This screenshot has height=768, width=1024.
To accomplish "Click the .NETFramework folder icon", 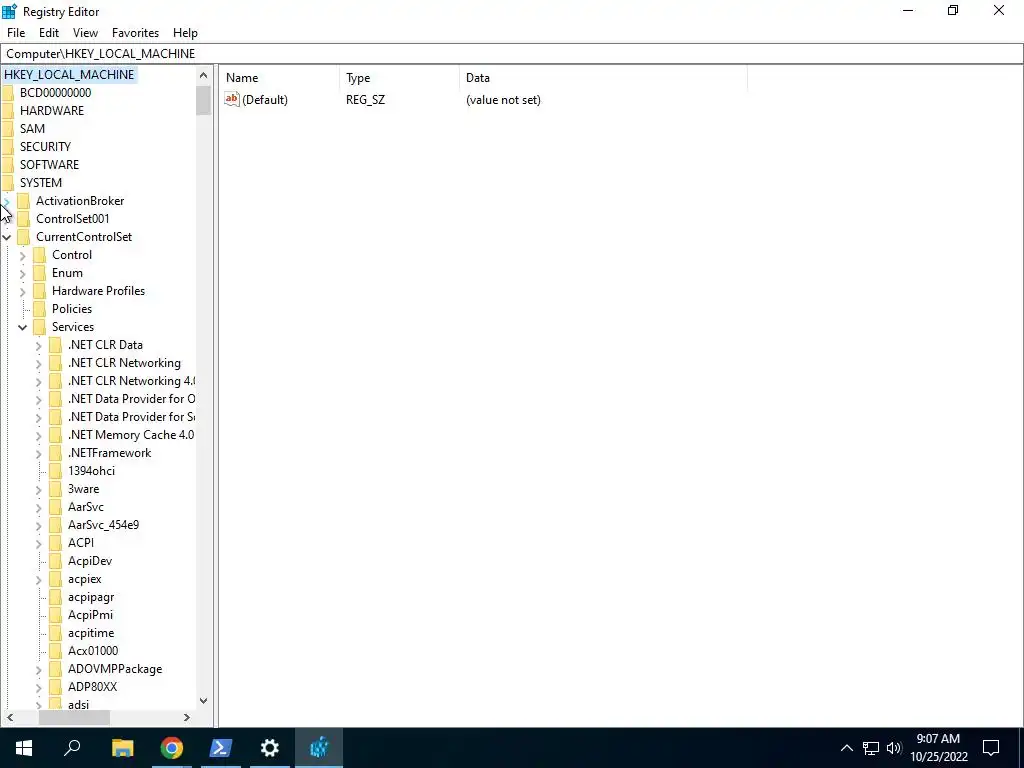I will pos(56,453).
